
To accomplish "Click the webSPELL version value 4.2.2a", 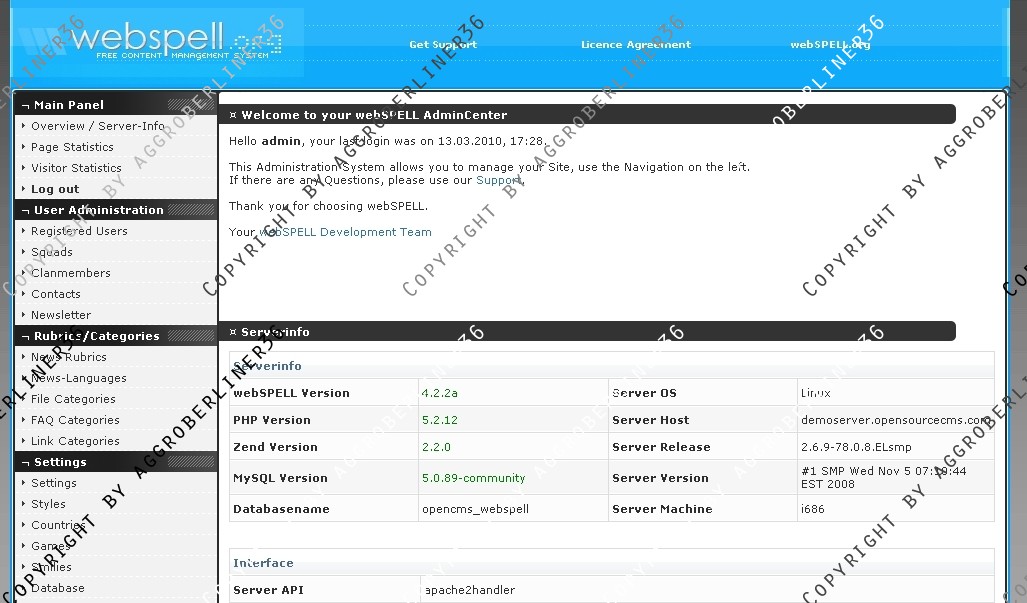I will point(439,393).
